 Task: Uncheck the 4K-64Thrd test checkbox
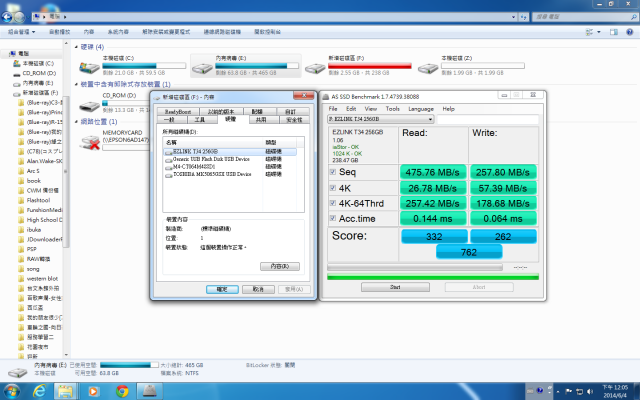pyautogui.click(x=333, y=203)
